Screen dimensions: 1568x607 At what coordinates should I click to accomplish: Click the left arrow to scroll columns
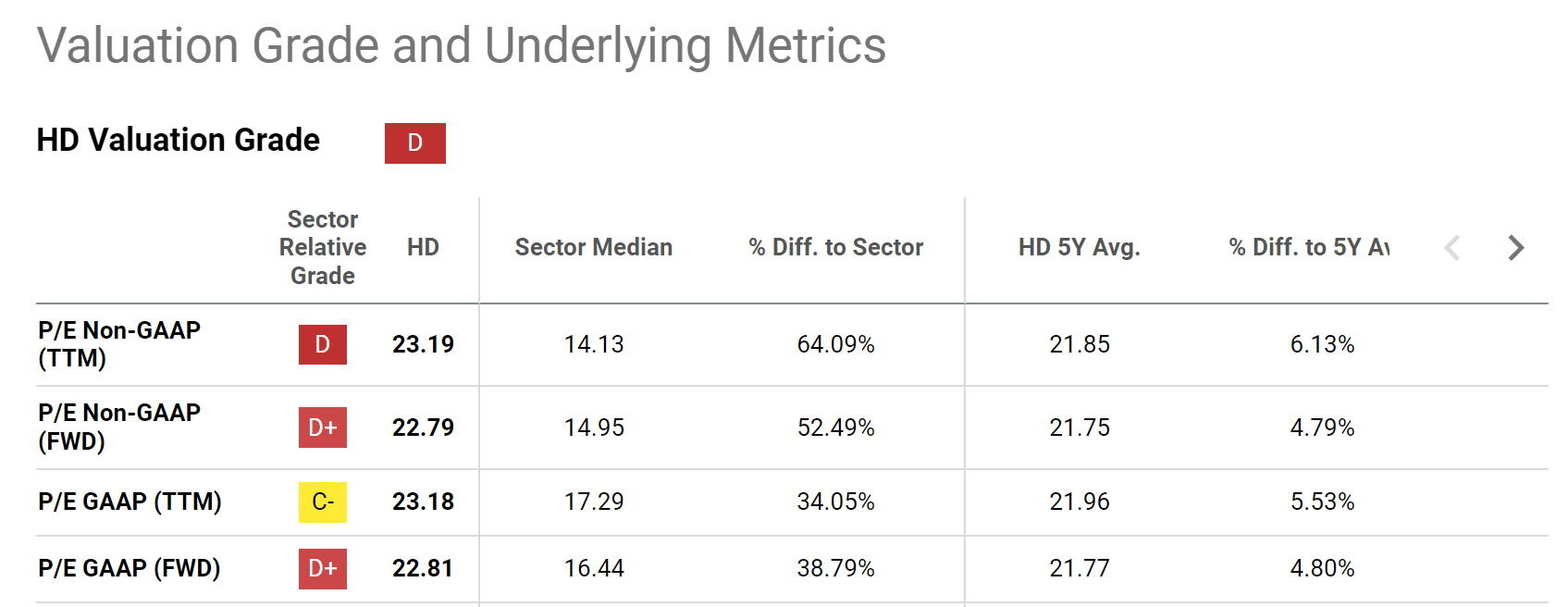click(x=1452, y=248)
